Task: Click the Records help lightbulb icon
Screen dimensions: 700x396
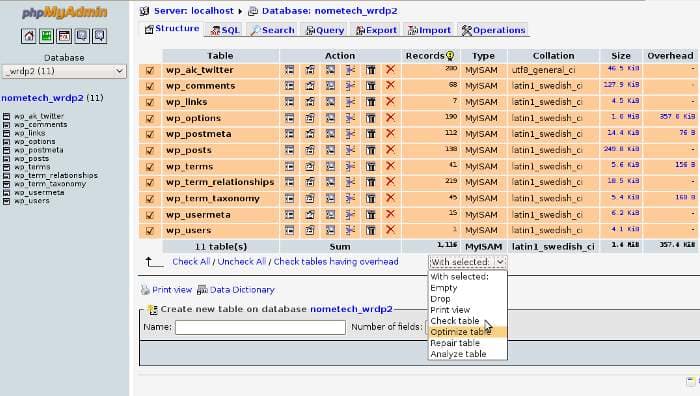Action: coord(450,56)
